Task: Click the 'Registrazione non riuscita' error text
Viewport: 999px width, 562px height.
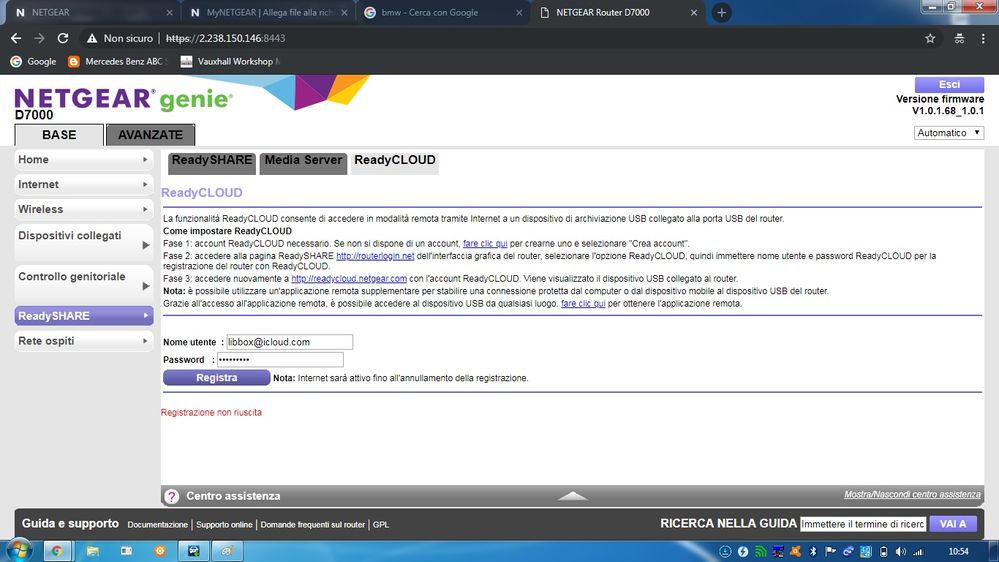Action: coord(211,413)
